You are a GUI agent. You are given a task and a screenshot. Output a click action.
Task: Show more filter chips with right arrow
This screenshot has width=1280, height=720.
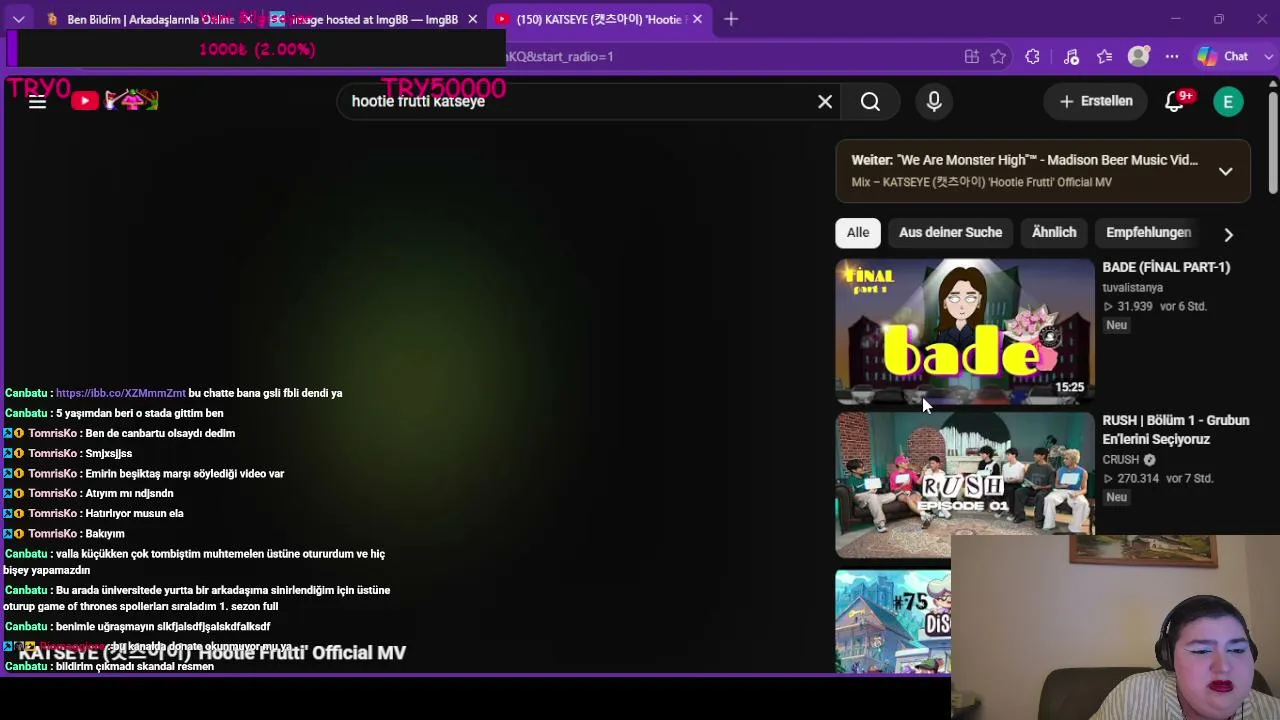coord(1228,234)
